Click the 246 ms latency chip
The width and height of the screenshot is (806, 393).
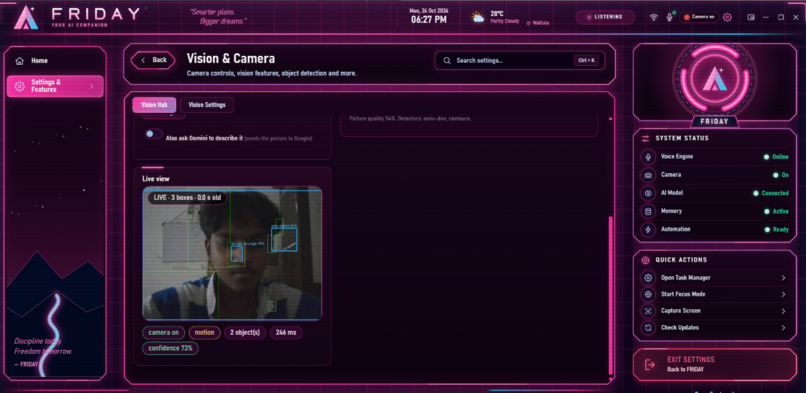[286, 332]
